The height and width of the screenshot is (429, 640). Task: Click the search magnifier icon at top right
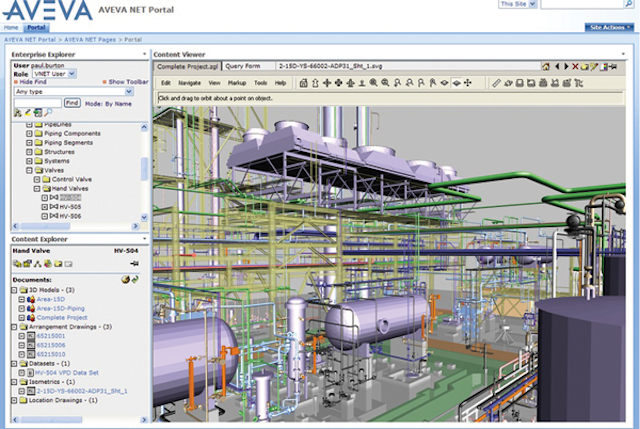[x=629, y=4]
